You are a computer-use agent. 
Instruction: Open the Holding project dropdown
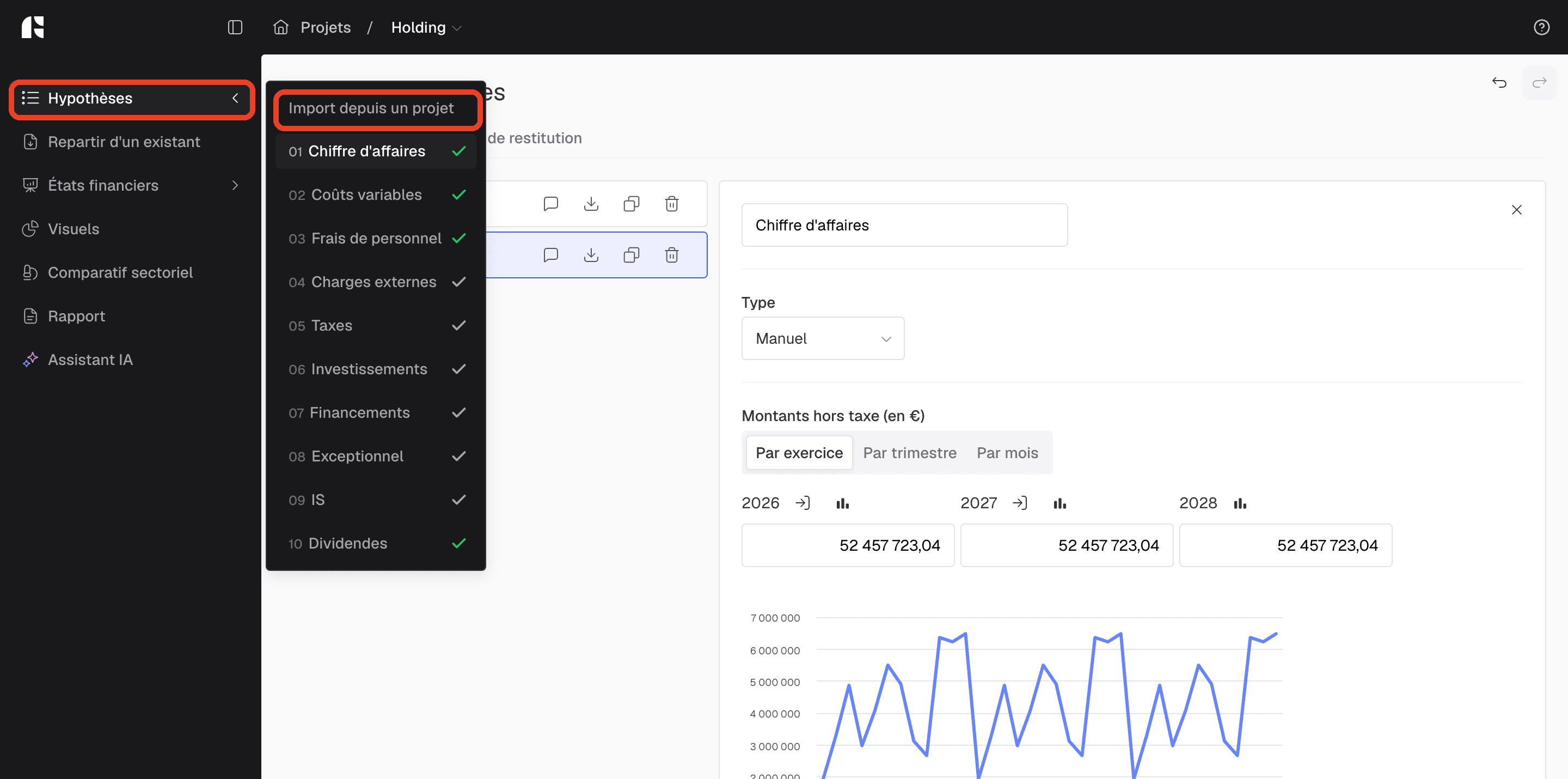426,27
